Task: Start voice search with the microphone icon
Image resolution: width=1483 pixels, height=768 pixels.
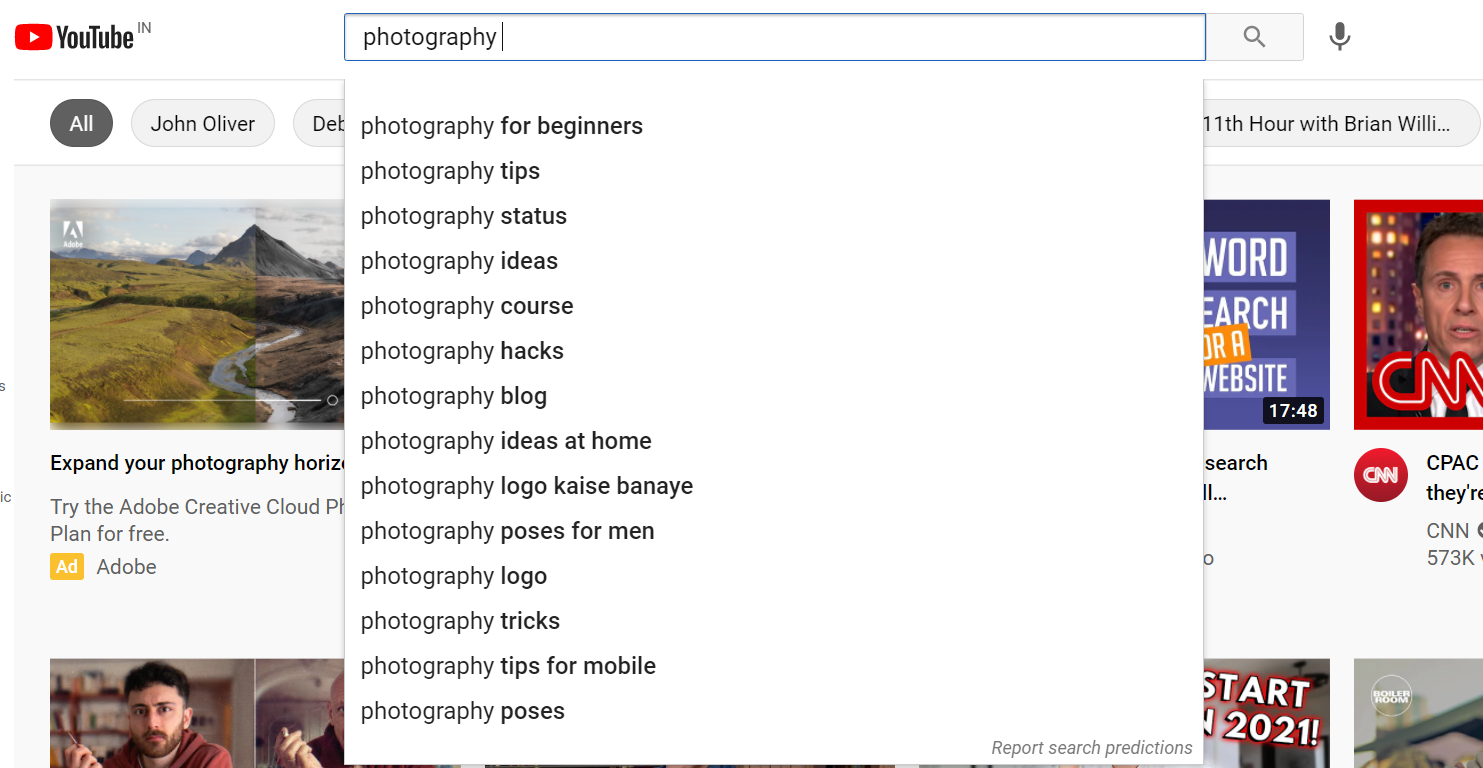Action: tap(1339, 36)
